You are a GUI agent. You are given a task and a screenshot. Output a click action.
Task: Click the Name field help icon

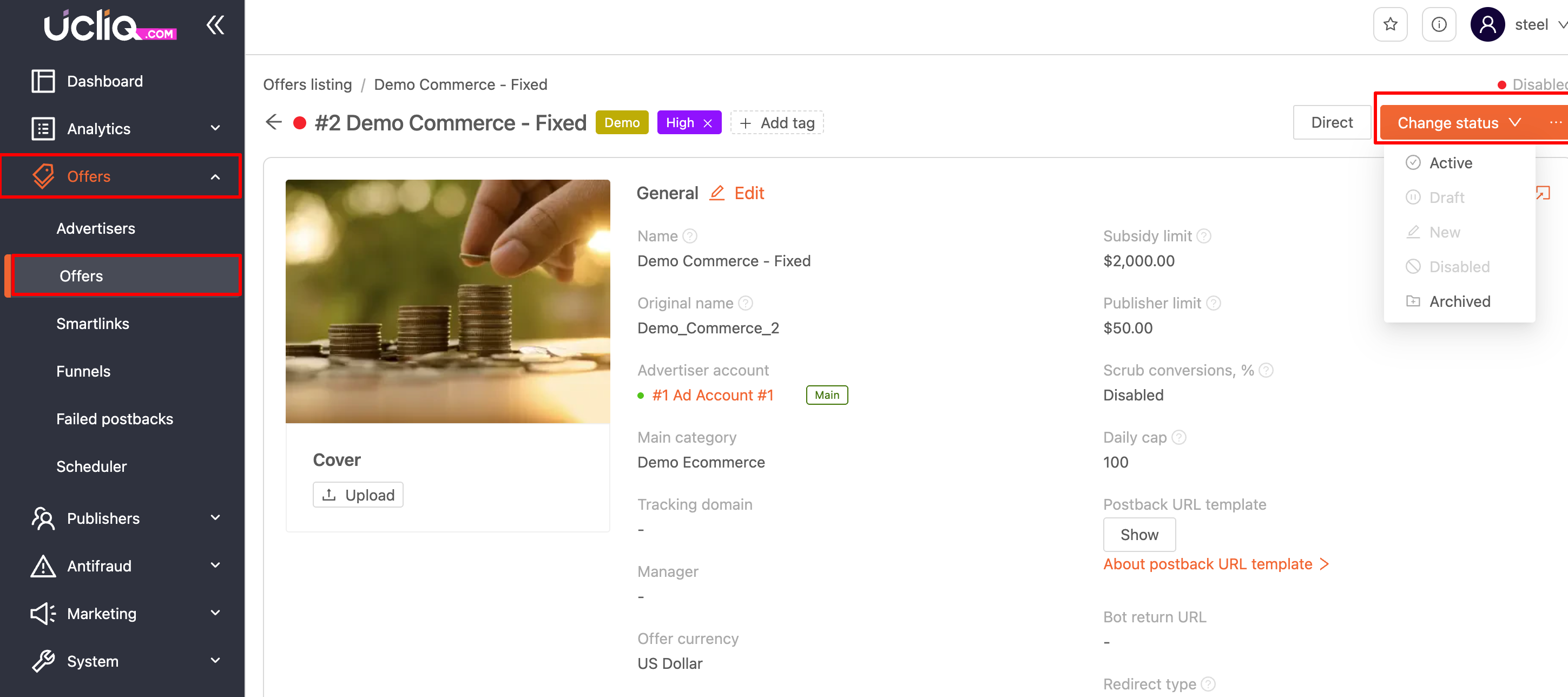click(690, 236)
